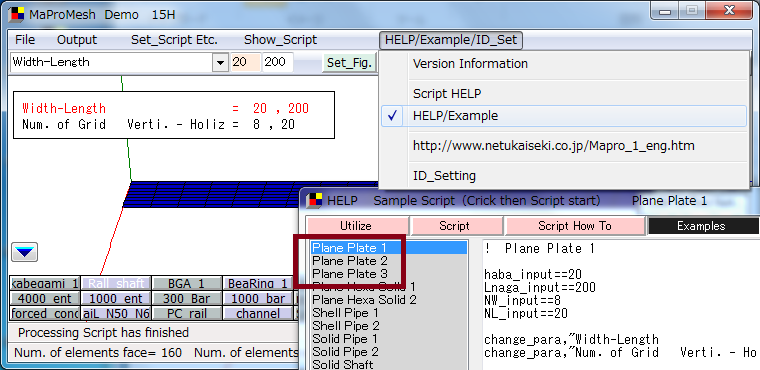The image size is (760, 370).
Task: Select Solid Pipe 1 in the list
Action: coord(345,338)
